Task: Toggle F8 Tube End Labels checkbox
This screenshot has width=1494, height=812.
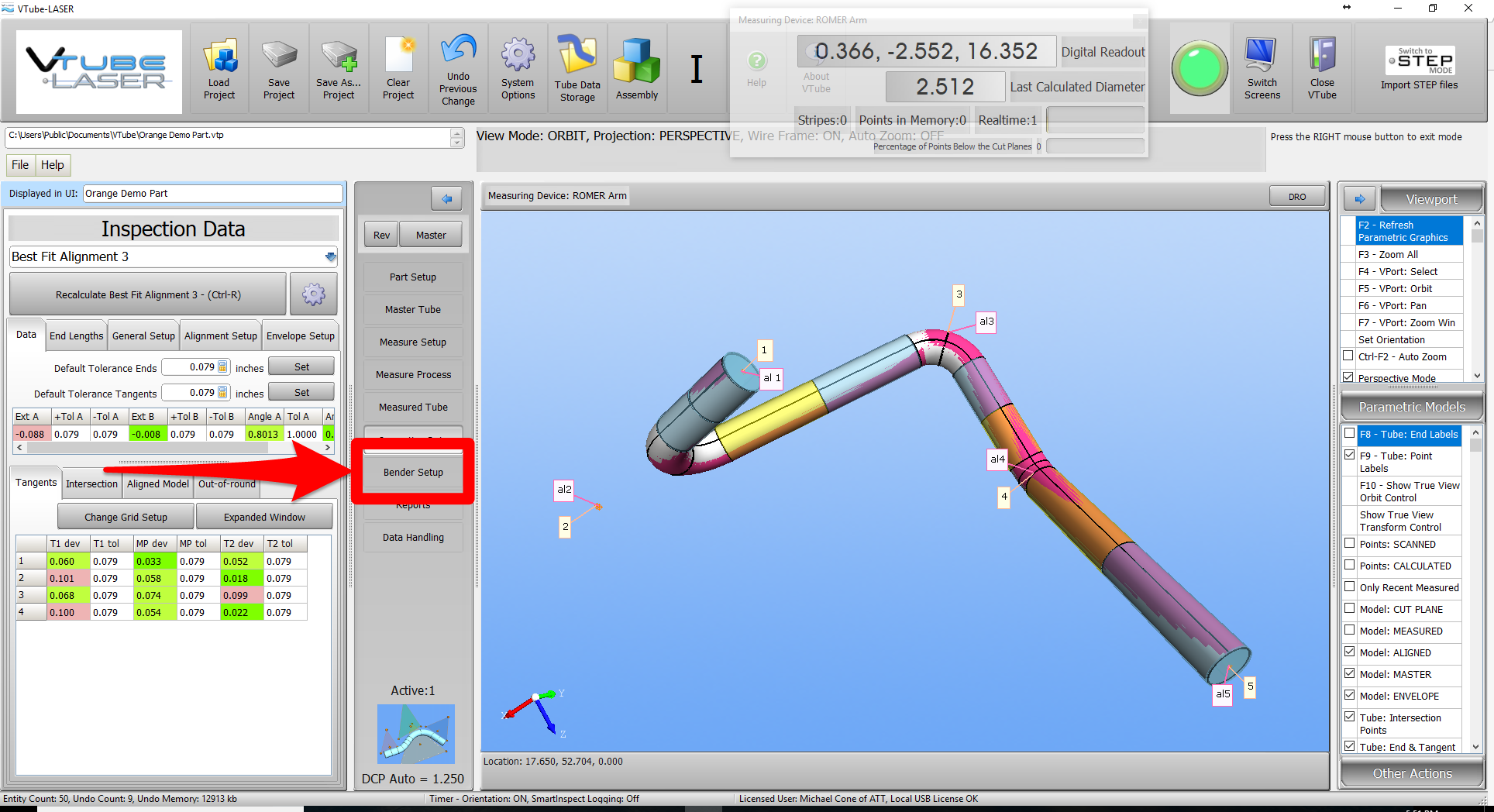Action: [x=1349, y=433]
